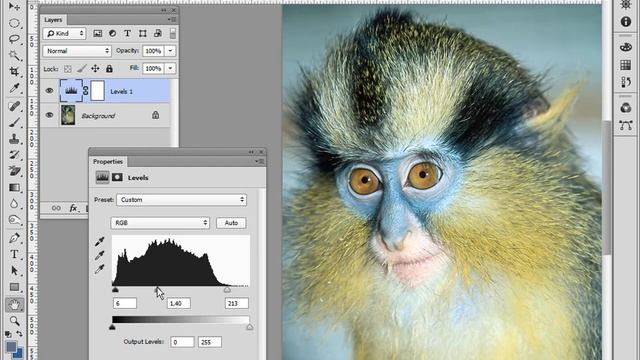
Task: Toggle pixel layer filter
Action: 98,33
